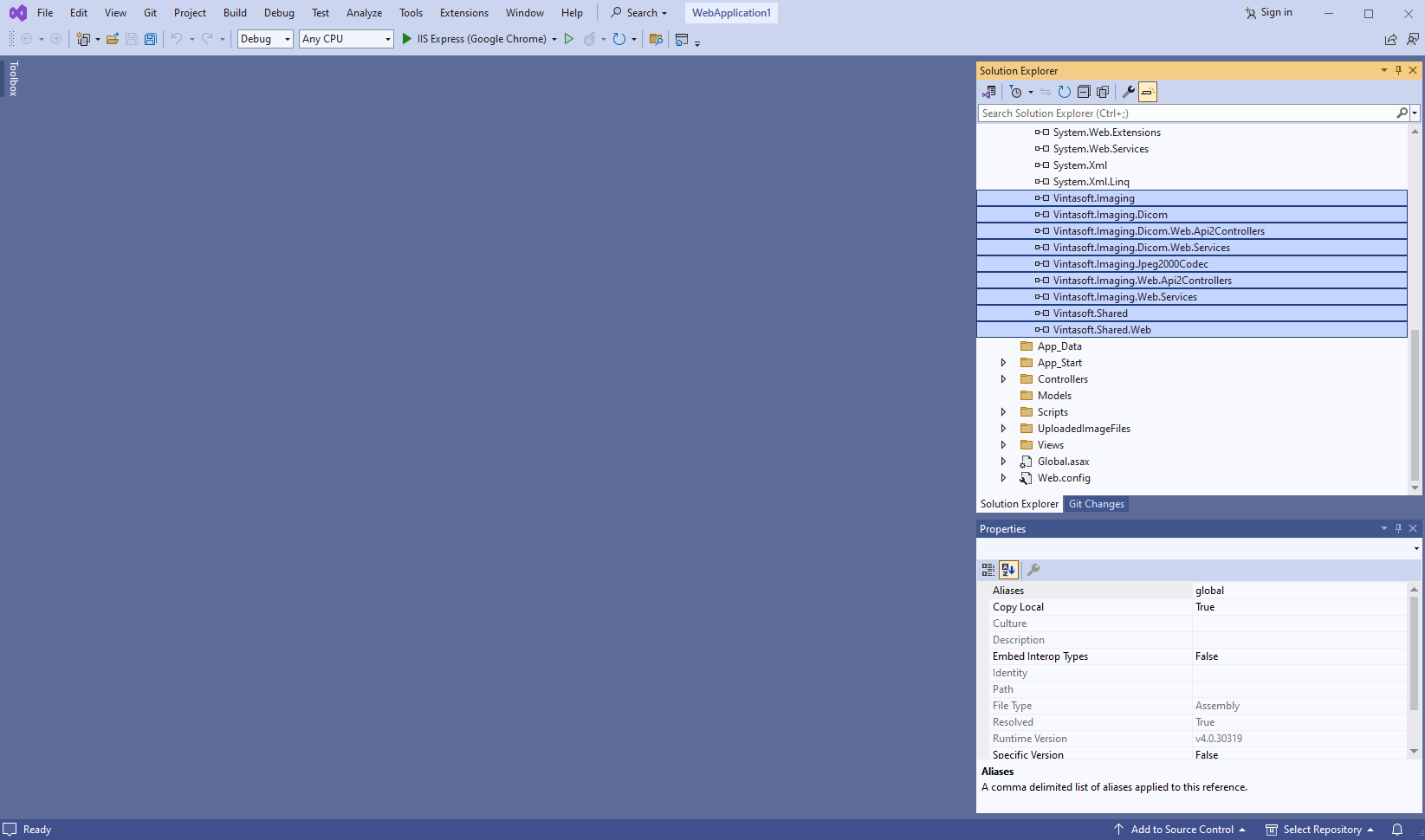
Task: Open the Any CPU platform dropdown
Action: tap(347, 39)
